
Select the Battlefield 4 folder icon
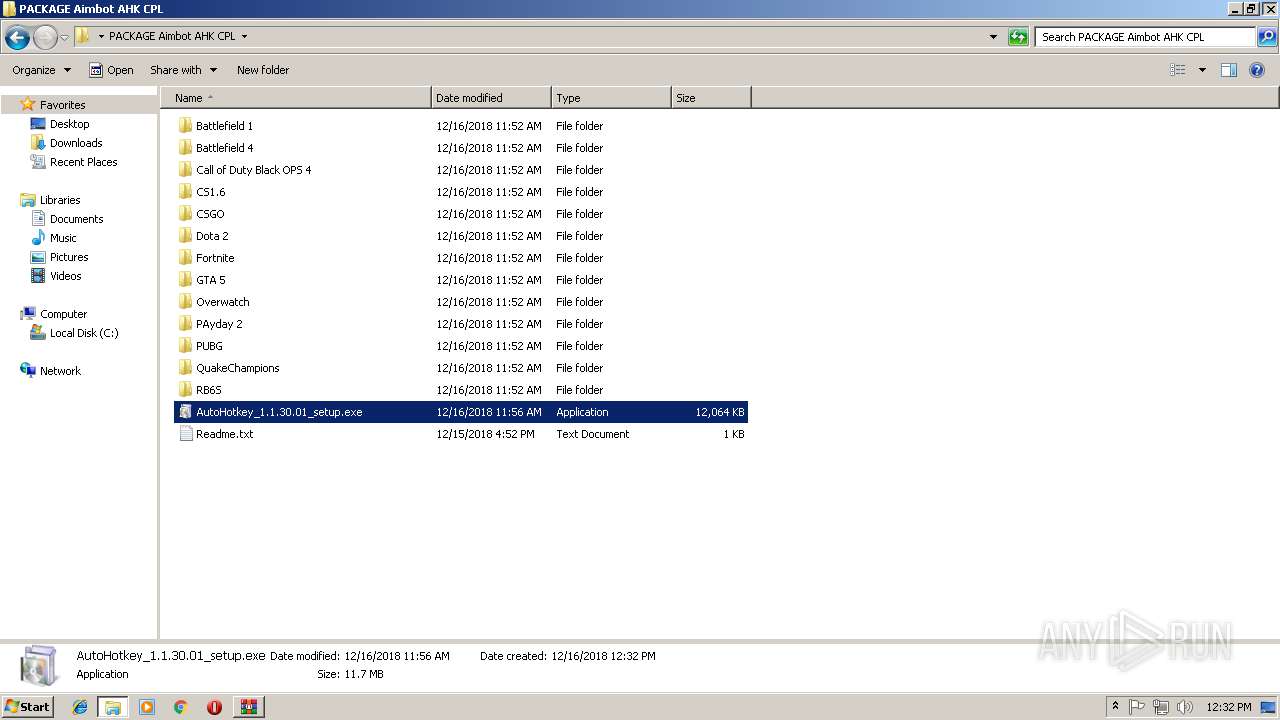click(x=185, y=148)
